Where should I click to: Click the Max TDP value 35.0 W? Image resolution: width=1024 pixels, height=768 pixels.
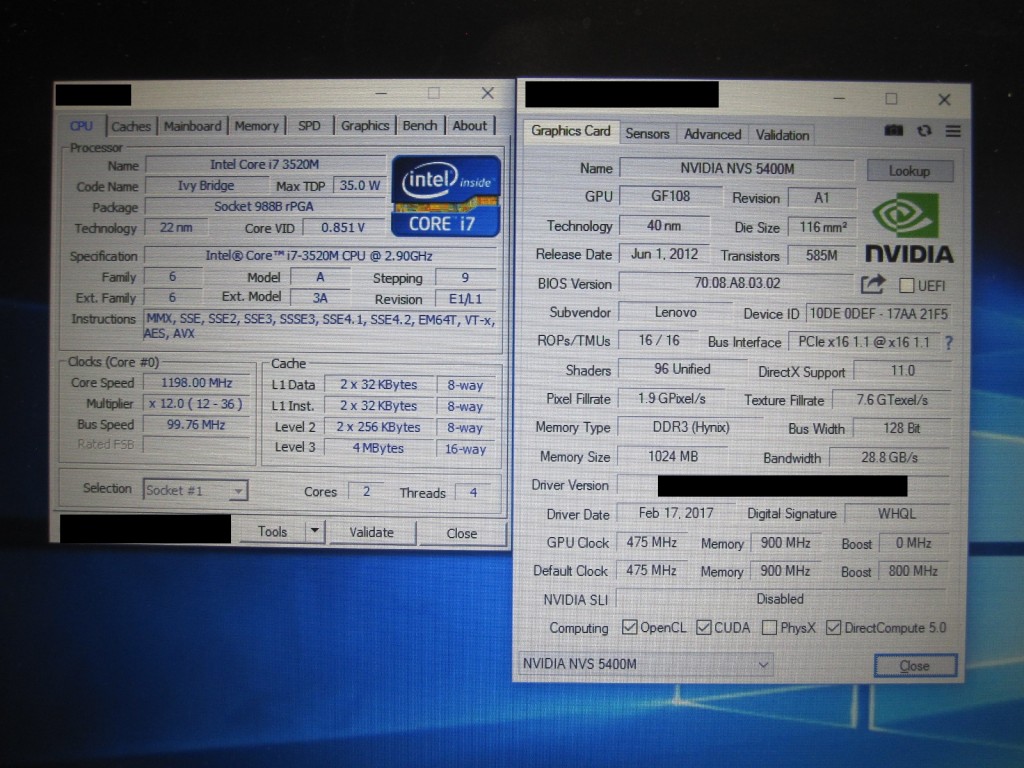tap(360, 185)
